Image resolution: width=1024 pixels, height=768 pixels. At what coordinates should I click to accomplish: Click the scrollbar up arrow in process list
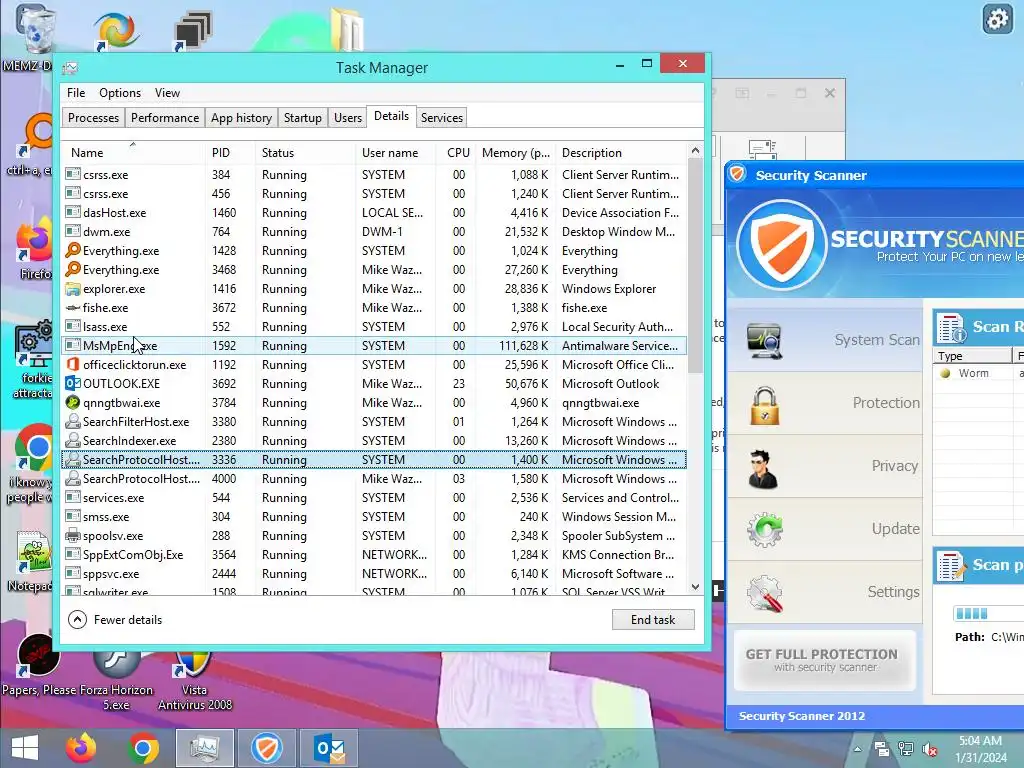(696, 151)
